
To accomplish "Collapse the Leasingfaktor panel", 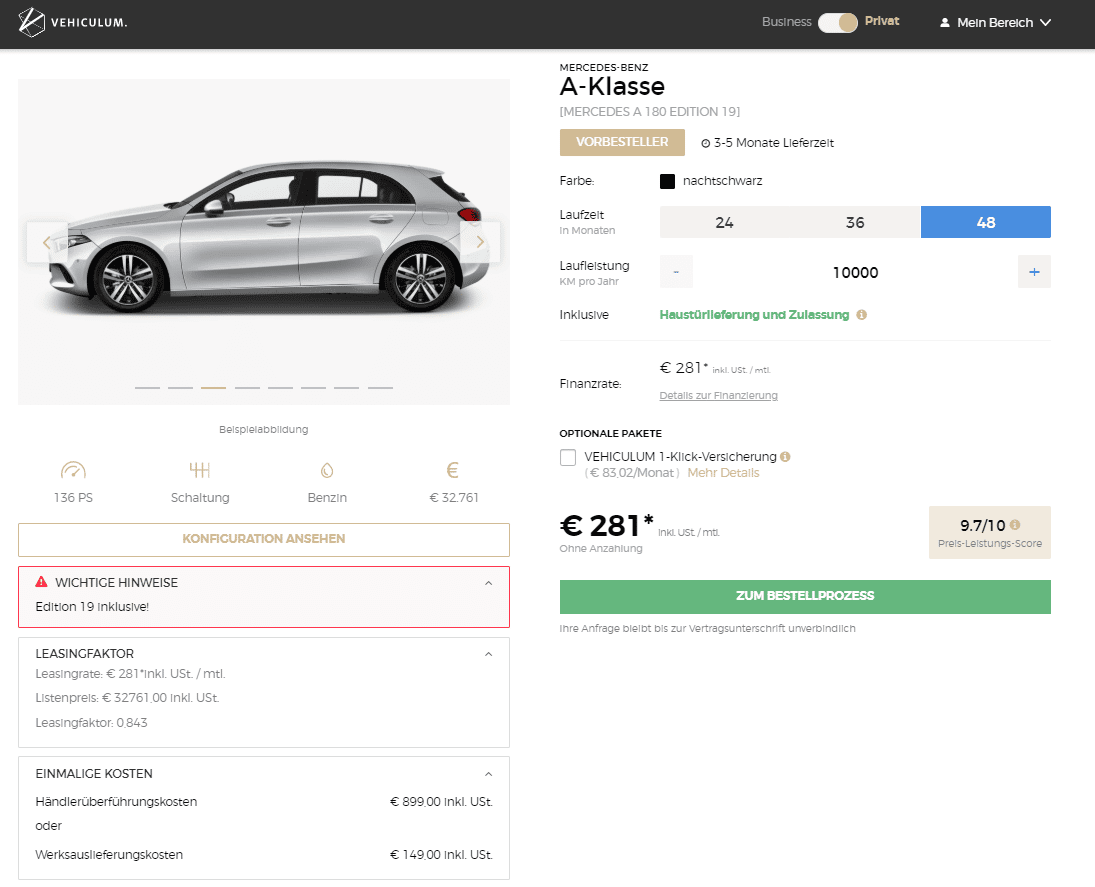I will [x=489, y=654].
